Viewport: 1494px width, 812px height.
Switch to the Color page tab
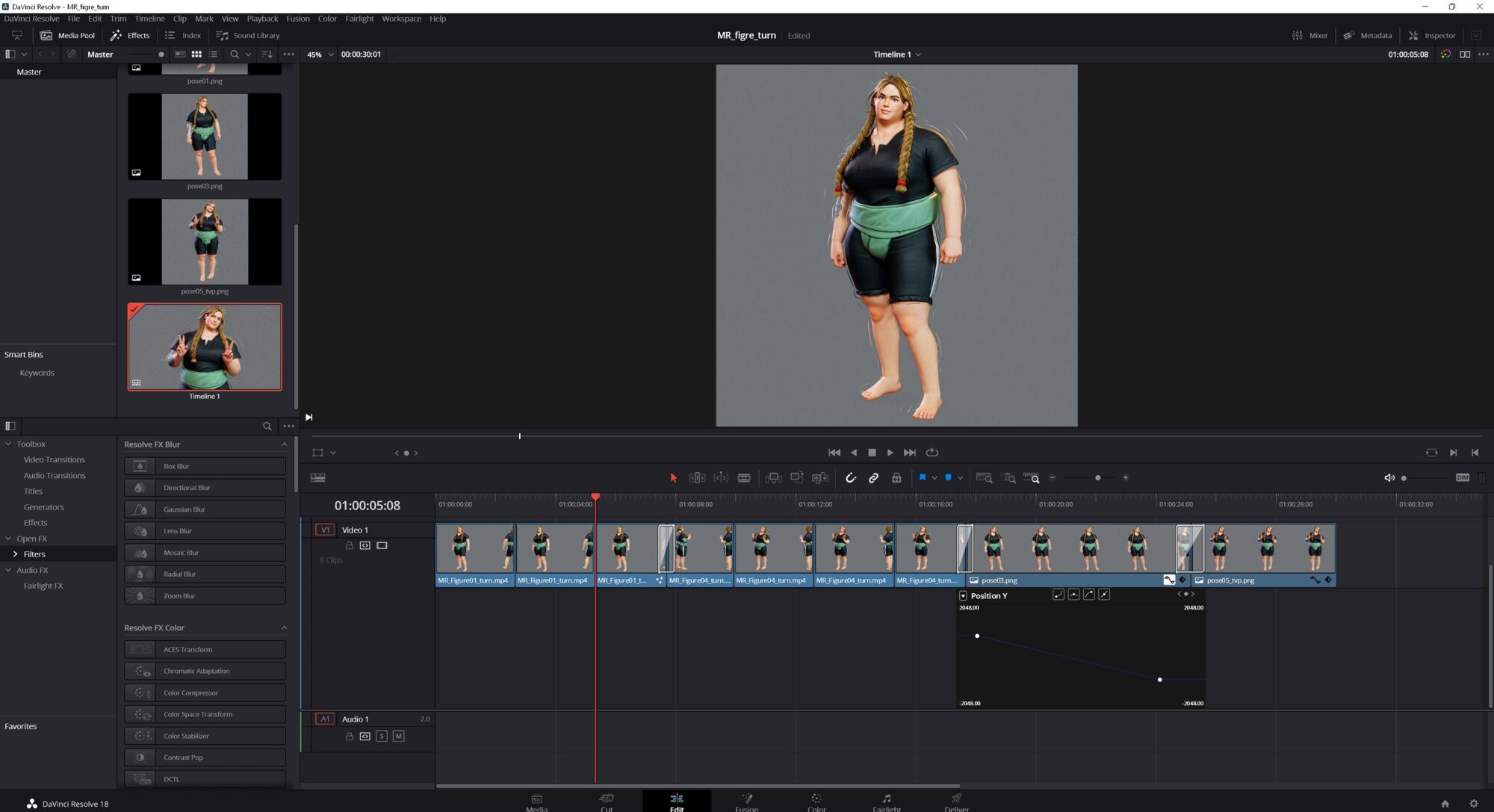pos(816,802)
